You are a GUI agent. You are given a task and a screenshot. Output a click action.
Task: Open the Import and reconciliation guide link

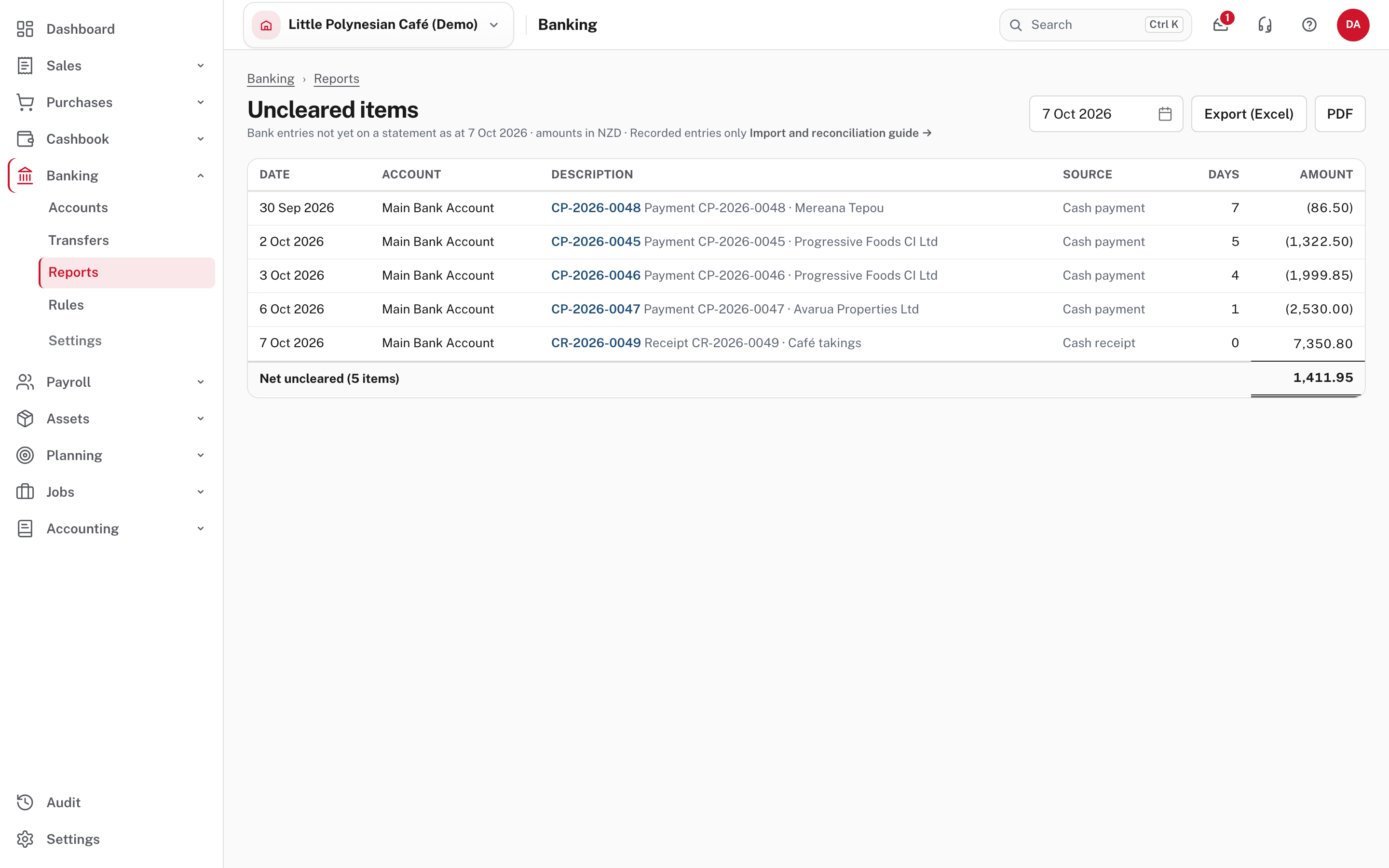(840, 133)
